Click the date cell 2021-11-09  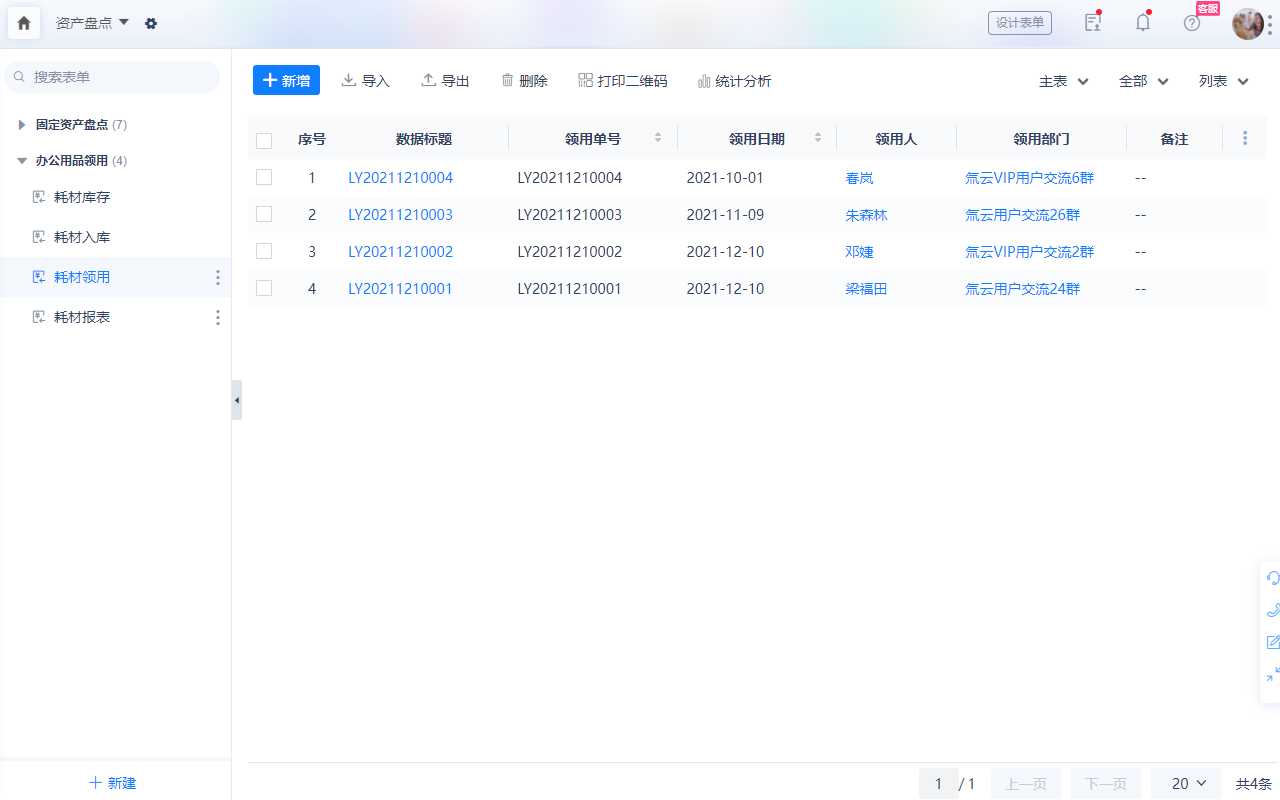click(725, 215)
